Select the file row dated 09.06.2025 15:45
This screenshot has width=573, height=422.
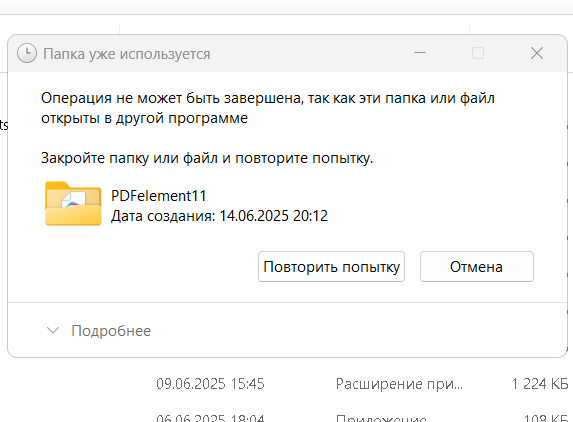[x=363, y=384]
